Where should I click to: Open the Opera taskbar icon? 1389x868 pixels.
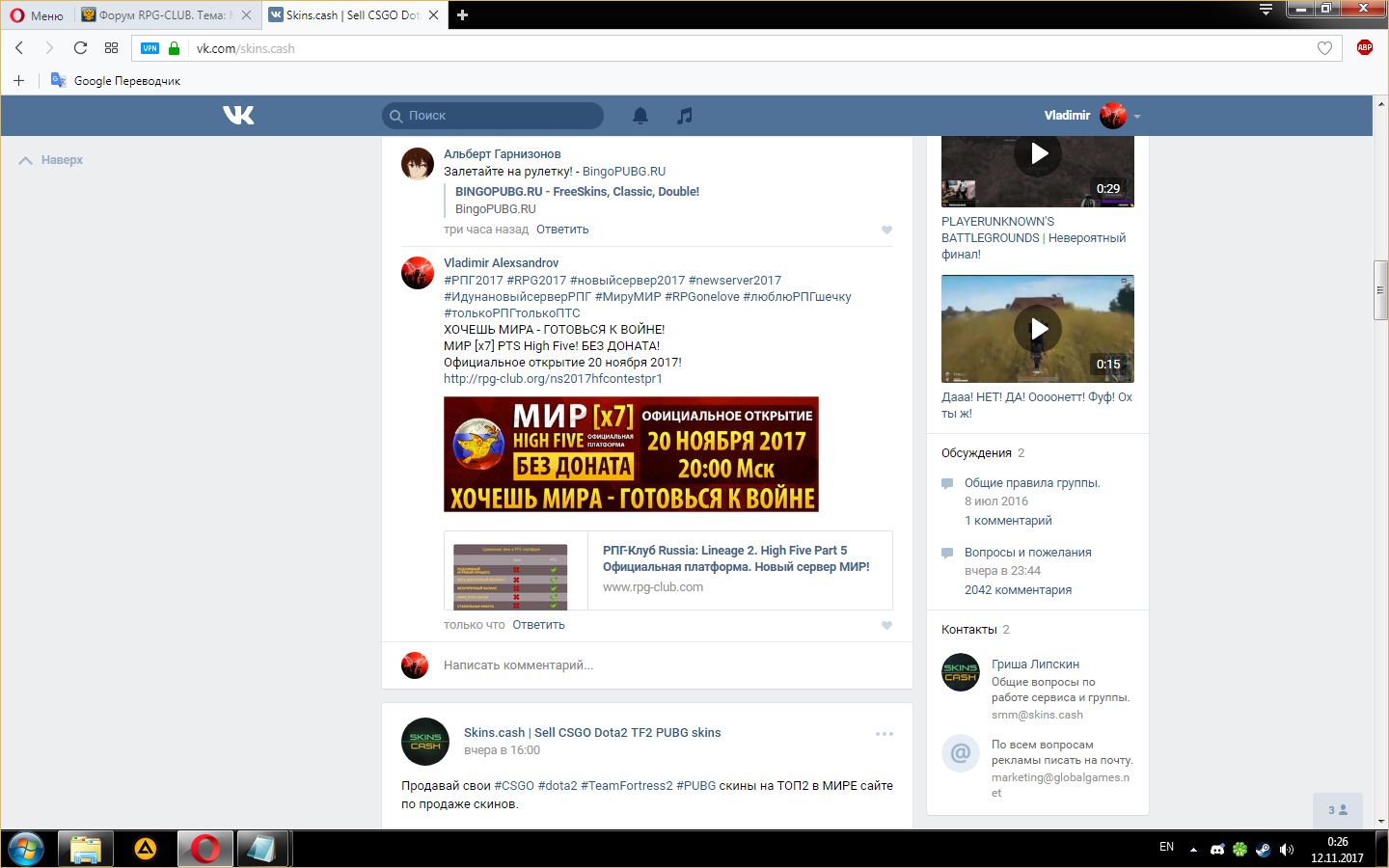[204, 850]
